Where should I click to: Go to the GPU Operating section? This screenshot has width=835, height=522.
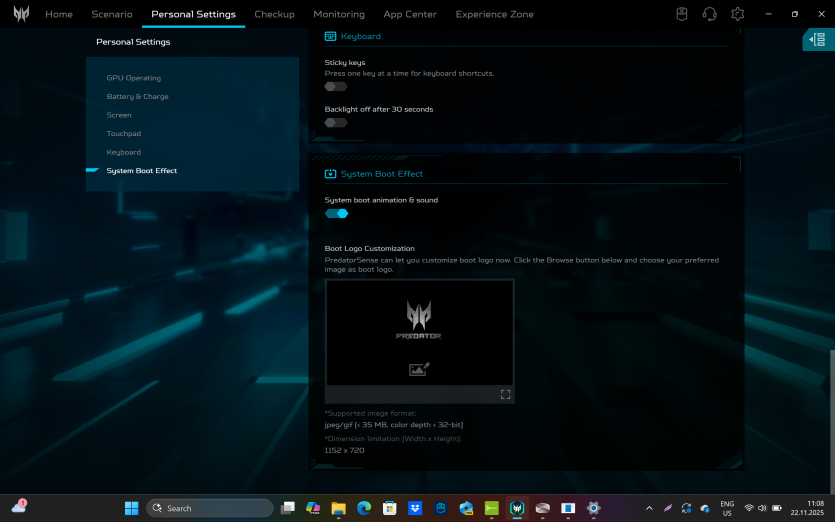click(x=134, y=78)
